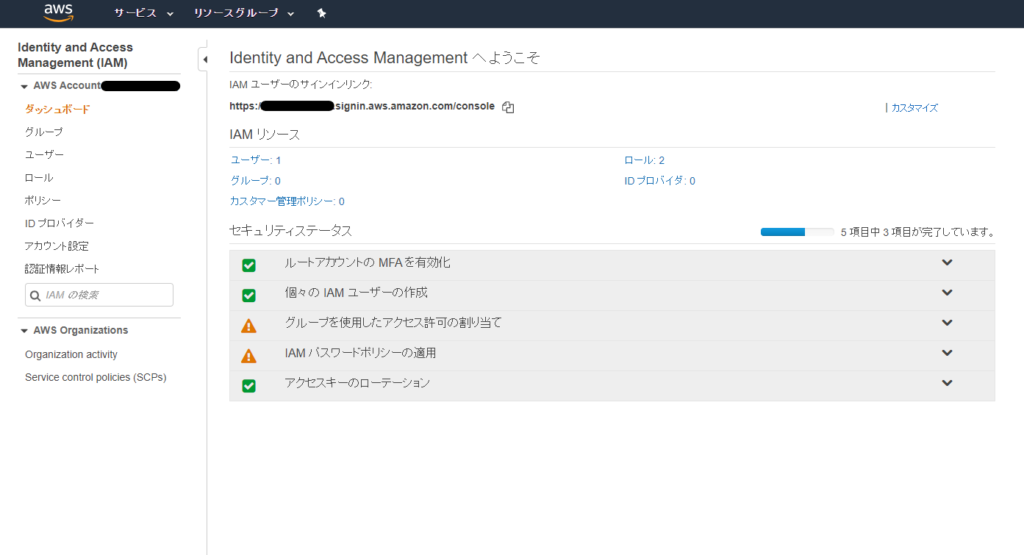Open the サービス dropdown menu
Image resolution: width=1024 pixels, height=555 pixels.
144,13
